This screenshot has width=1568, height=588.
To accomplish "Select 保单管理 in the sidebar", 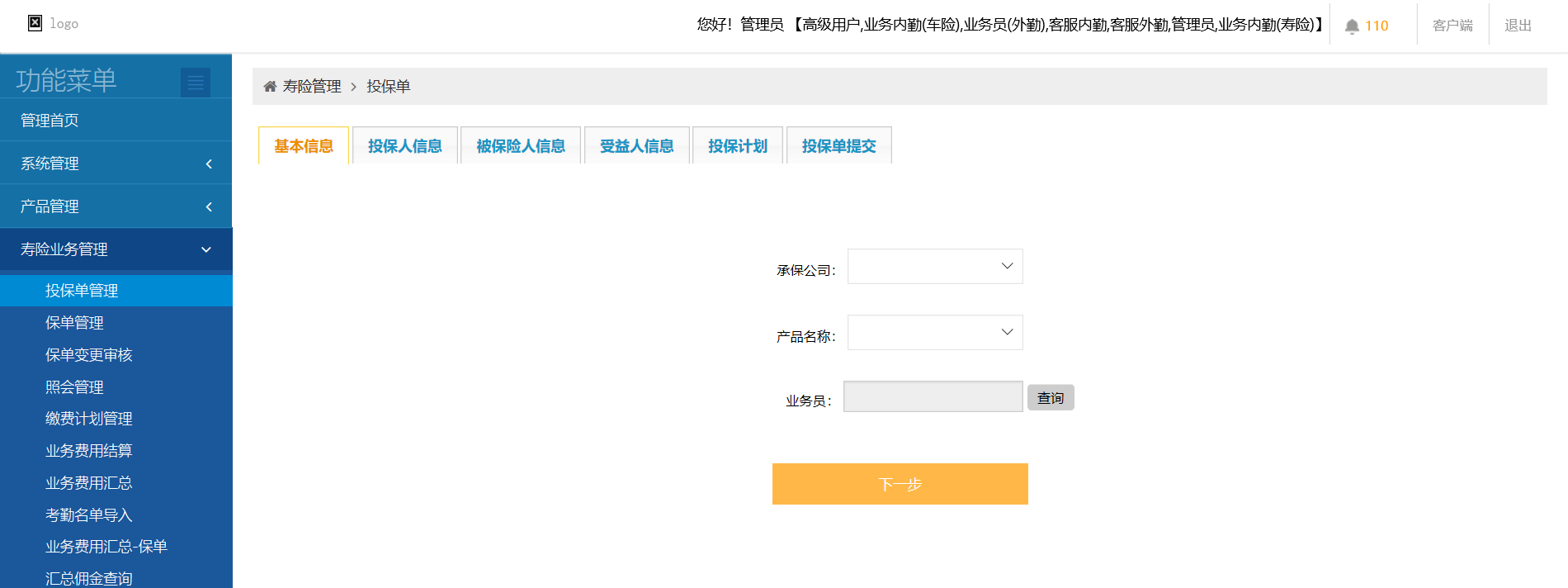I will pos(74,323).
